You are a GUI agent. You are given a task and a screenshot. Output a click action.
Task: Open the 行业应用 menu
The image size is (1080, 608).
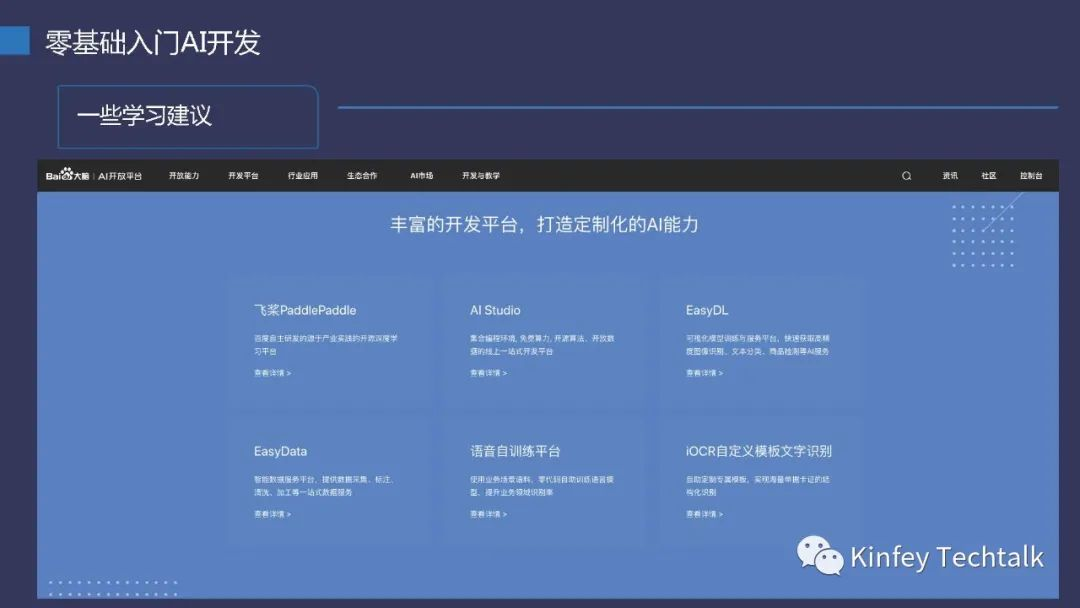coord(302,176)
